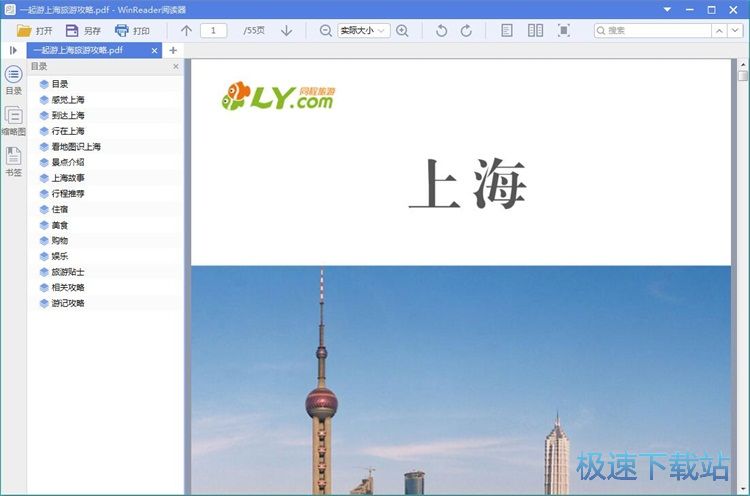
Task: Maximize the WinReader window
Action: [711, 10]
